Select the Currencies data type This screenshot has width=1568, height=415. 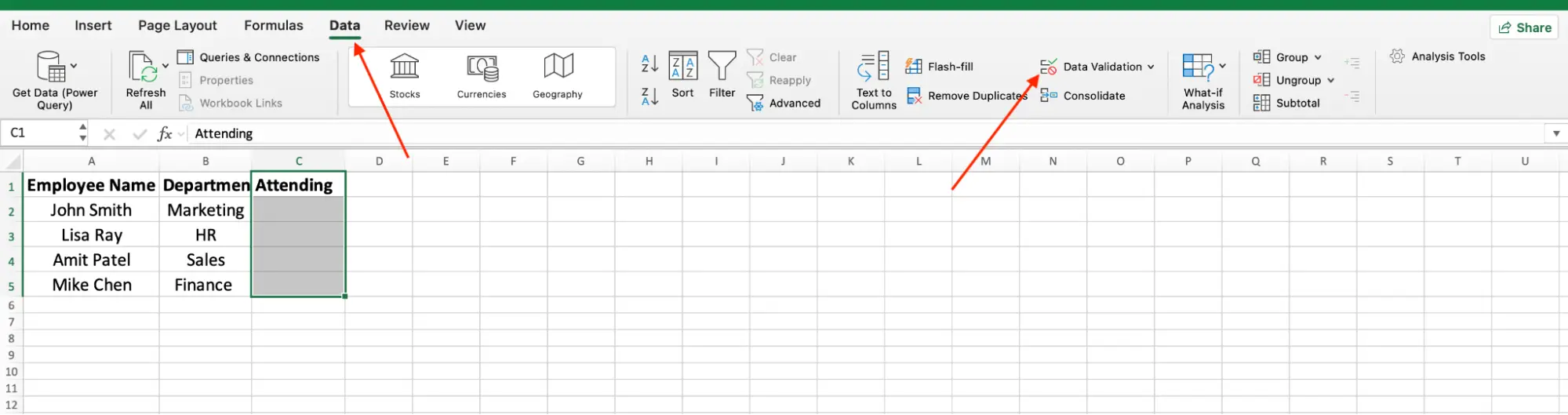coord(482,76)
